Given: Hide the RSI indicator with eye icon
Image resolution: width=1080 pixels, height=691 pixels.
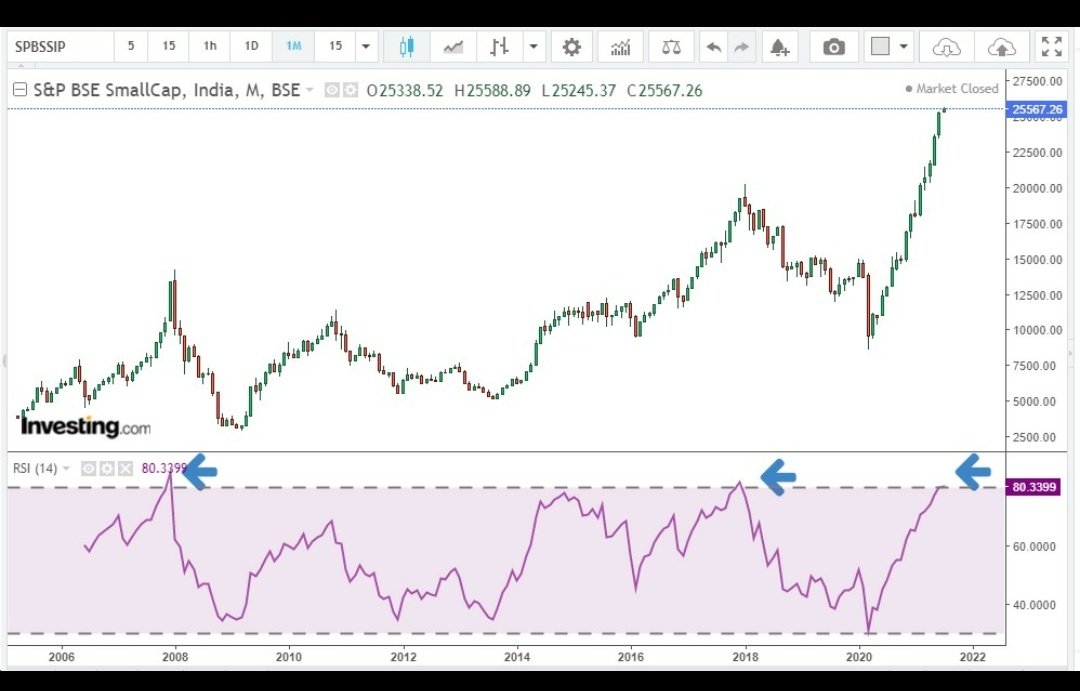Looking at the screenshot, I should pos(88,469).
